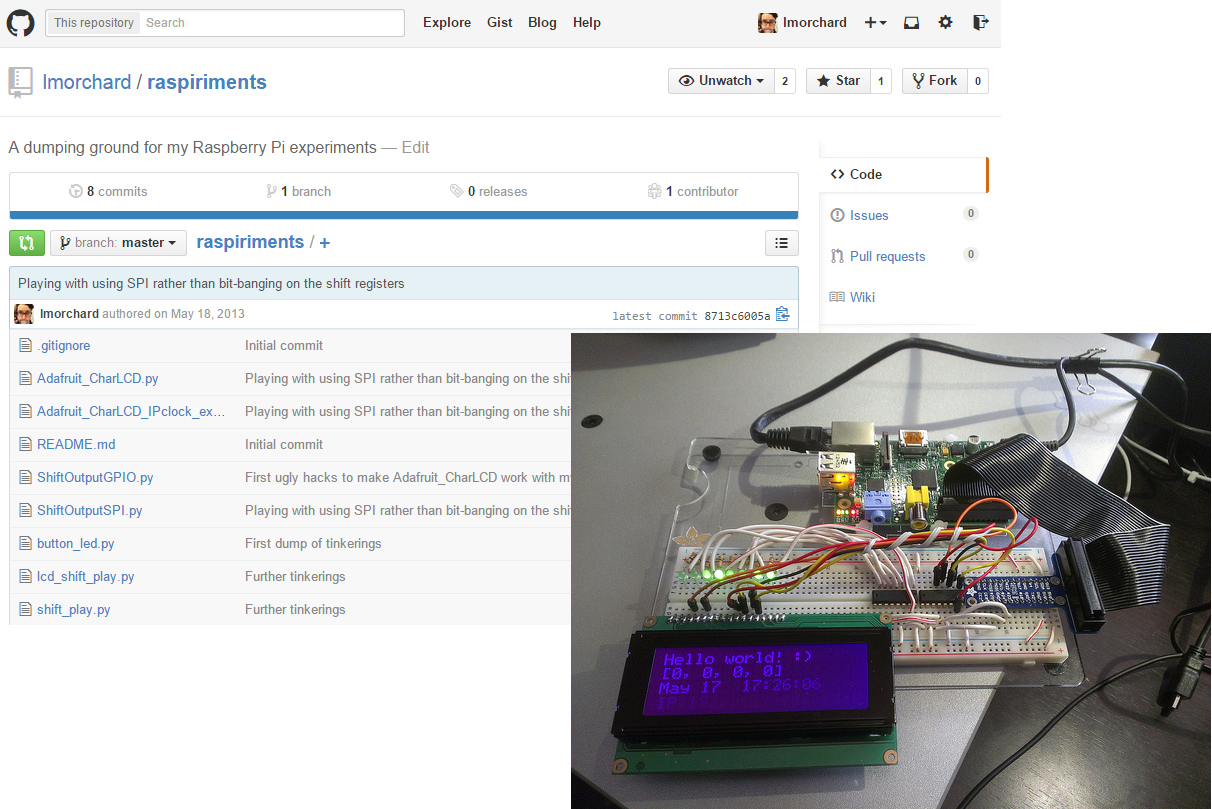Viewport: 1212px width, 809px height.
Task: Star the raspiriments repository
Action: pos(837,81)
